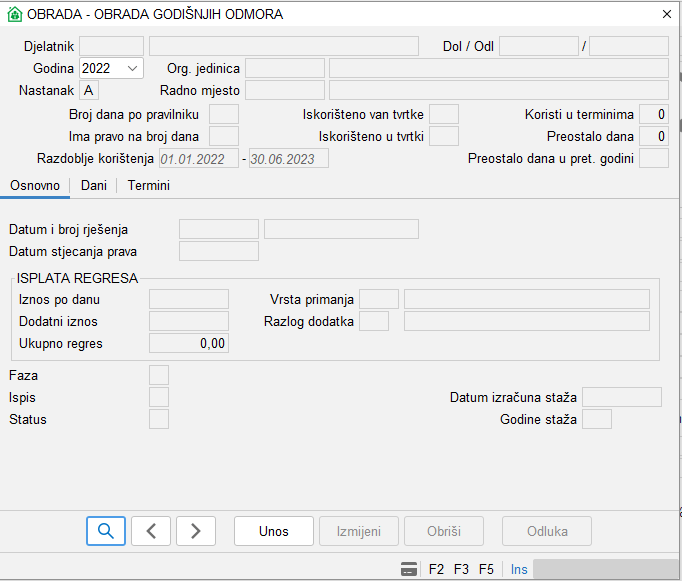Click the Obriši button
Viewport: 682px width, 581px height.
[x=443, y=531]
